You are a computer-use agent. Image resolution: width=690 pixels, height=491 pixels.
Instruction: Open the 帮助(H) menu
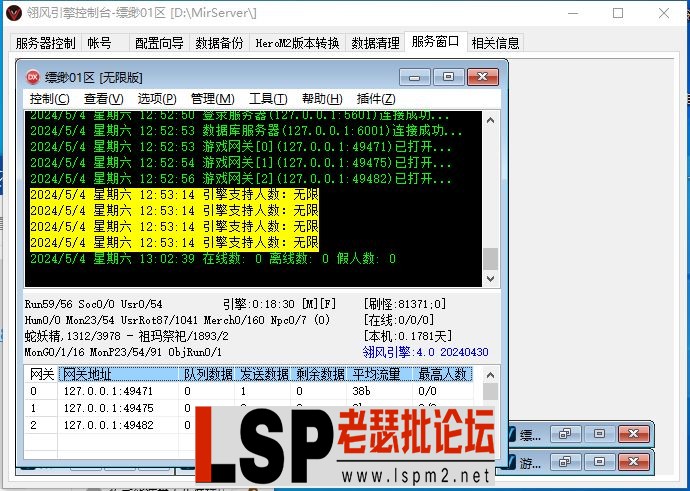click(322, 99)
